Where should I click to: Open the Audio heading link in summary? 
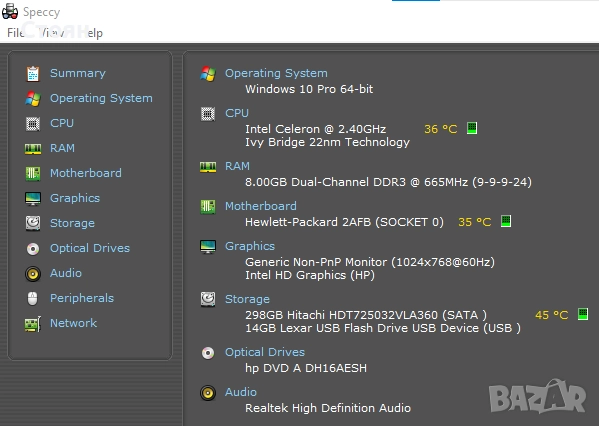[241, 392]
